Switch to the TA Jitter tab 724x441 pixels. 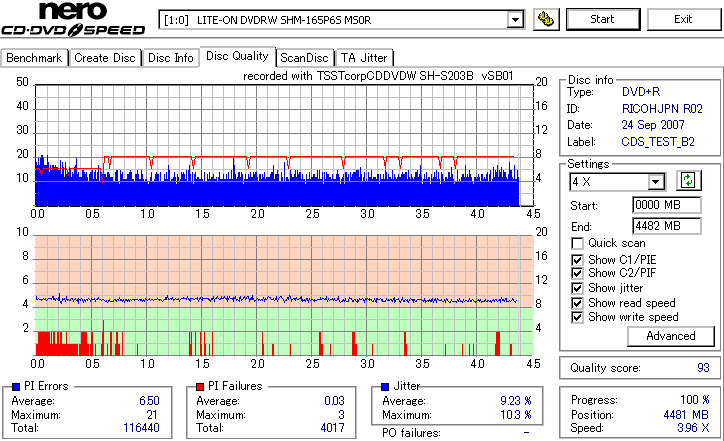364,58
